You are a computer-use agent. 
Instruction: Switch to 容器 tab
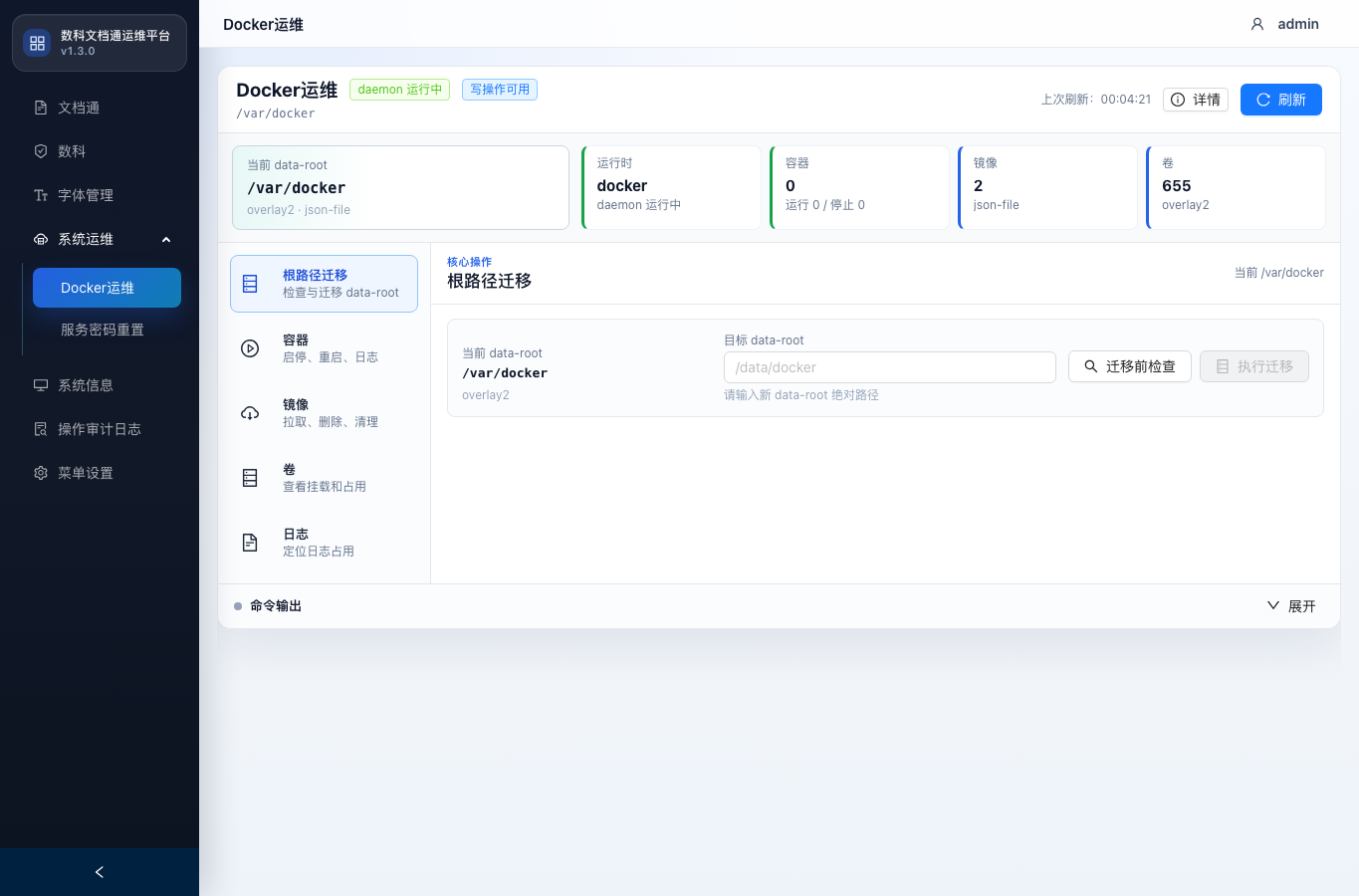point(324,348)
